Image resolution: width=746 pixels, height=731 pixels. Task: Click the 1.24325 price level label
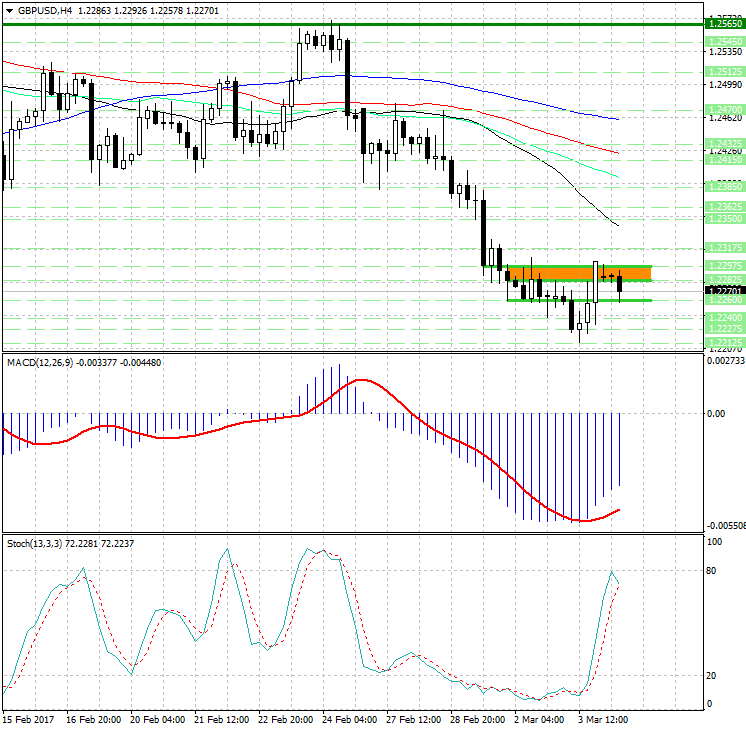tap(725, 143)
